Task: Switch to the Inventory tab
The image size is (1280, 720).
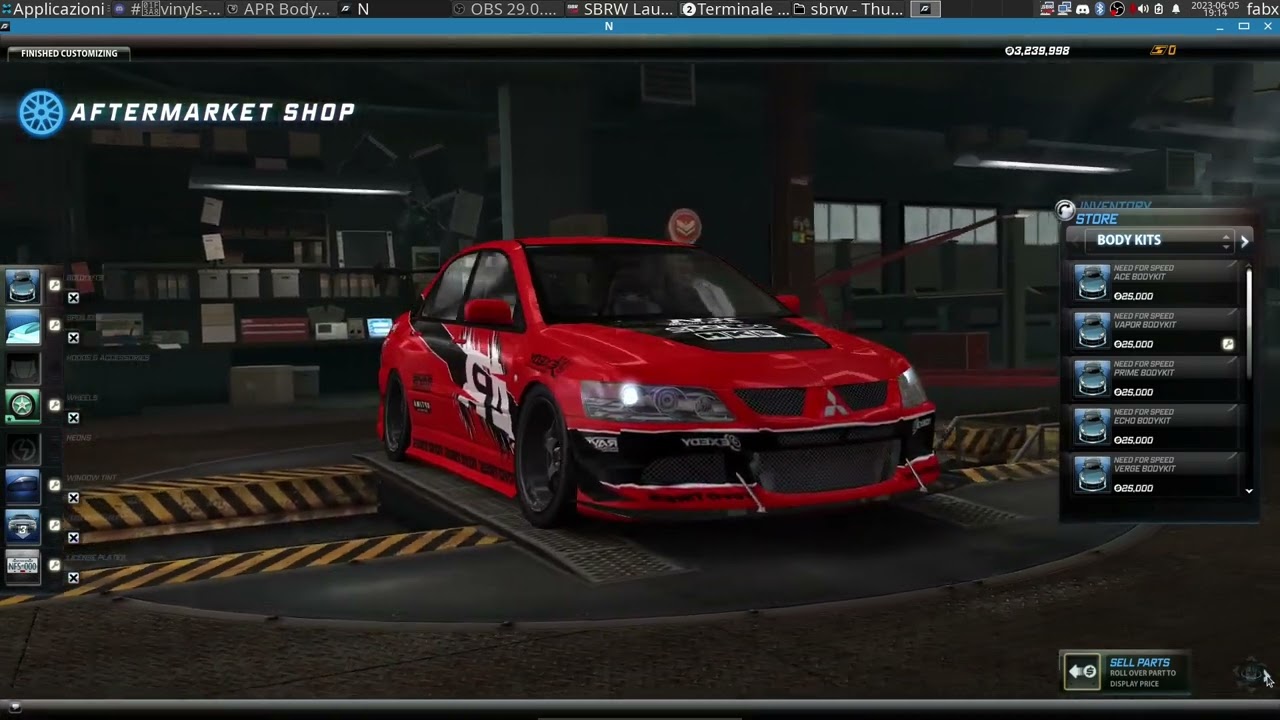Action: 1115,206
